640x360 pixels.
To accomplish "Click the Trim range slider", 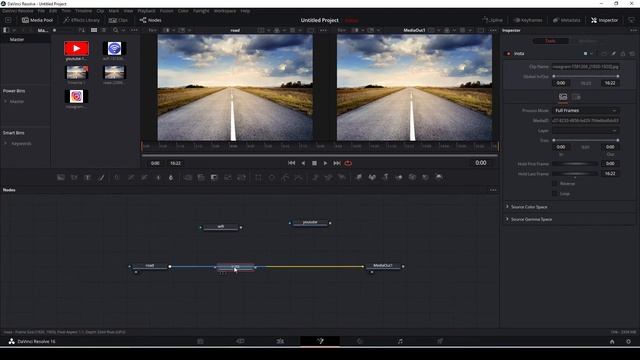I will (586, 140).
